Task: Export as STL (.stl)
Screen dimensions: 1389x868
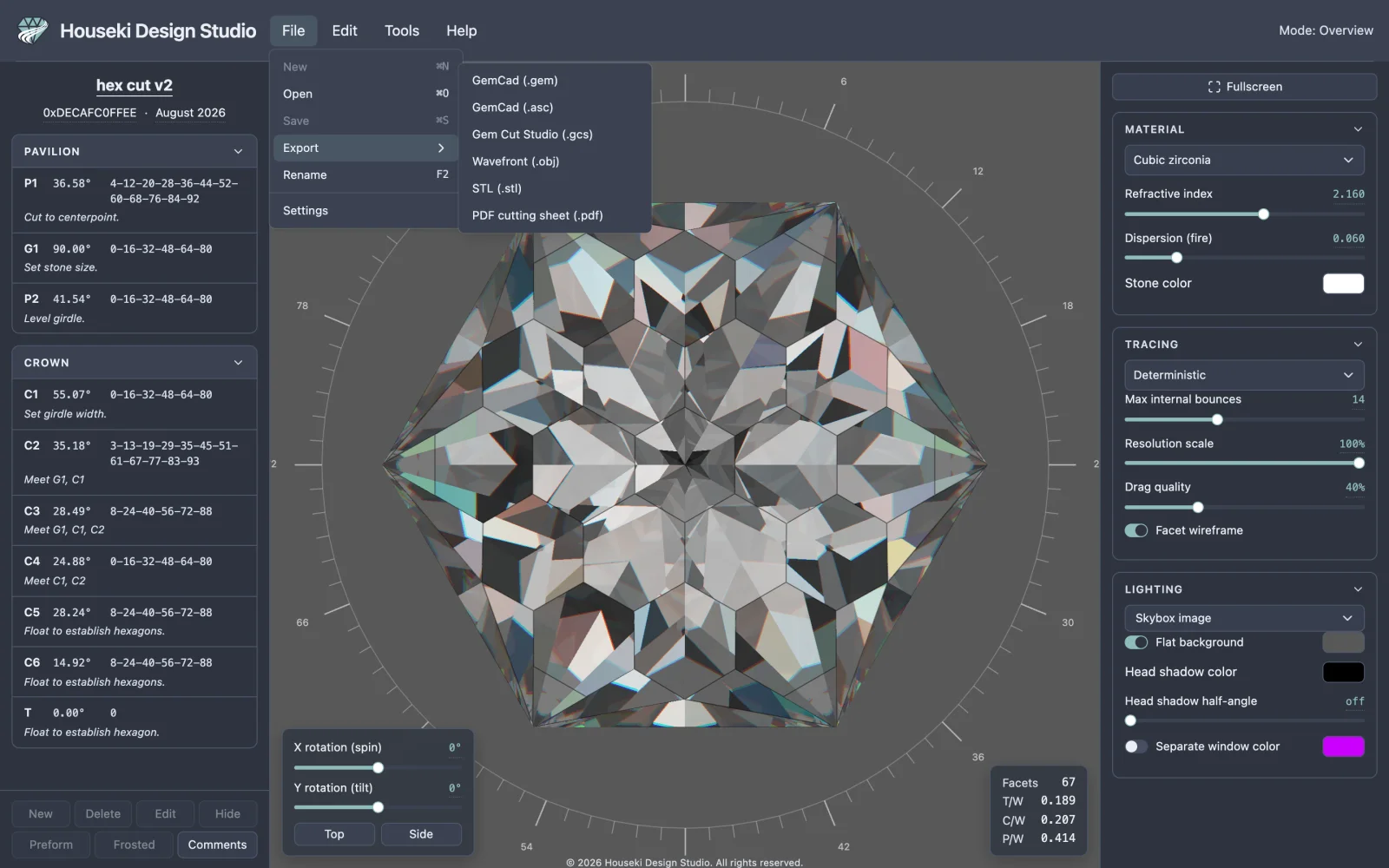Action: (555, 188)
